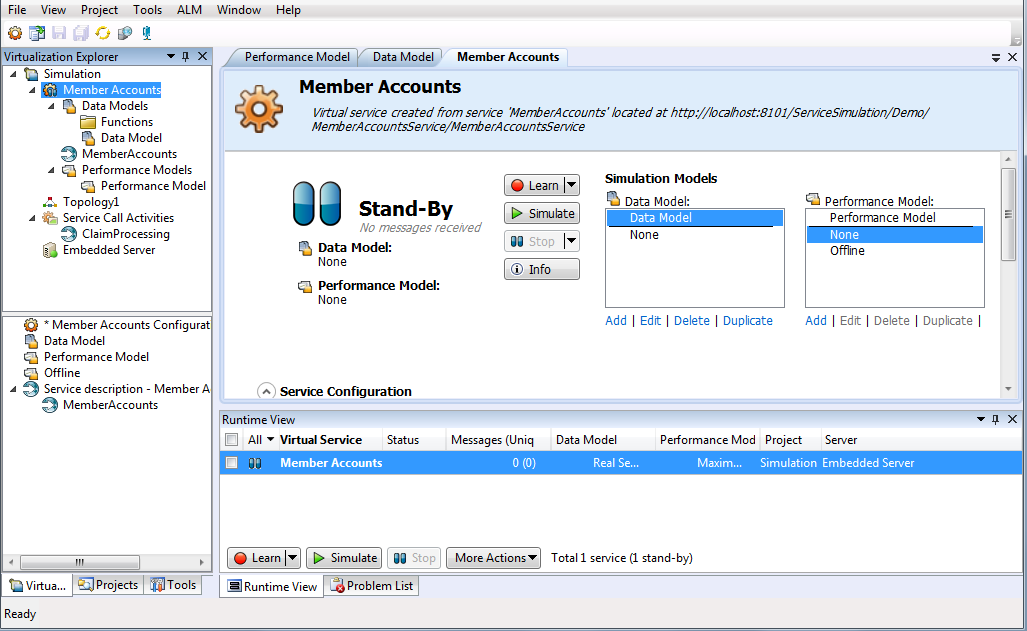Collapse the Performance Models tree node
Screen dimensions: 1027x631
click(x=51, y=170)
